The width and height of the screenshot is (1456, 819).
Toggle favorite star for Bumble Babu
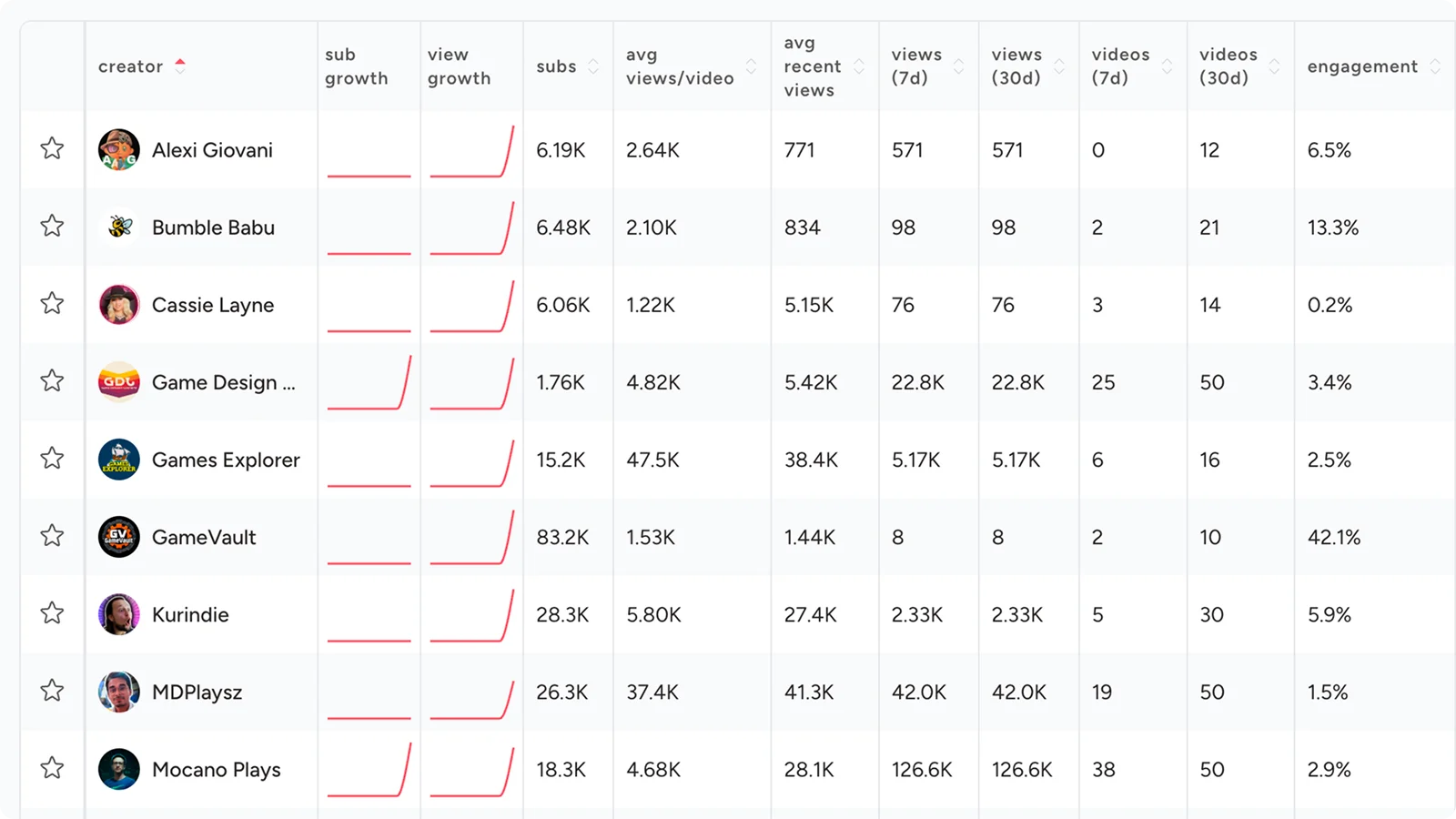click(52, 226)
